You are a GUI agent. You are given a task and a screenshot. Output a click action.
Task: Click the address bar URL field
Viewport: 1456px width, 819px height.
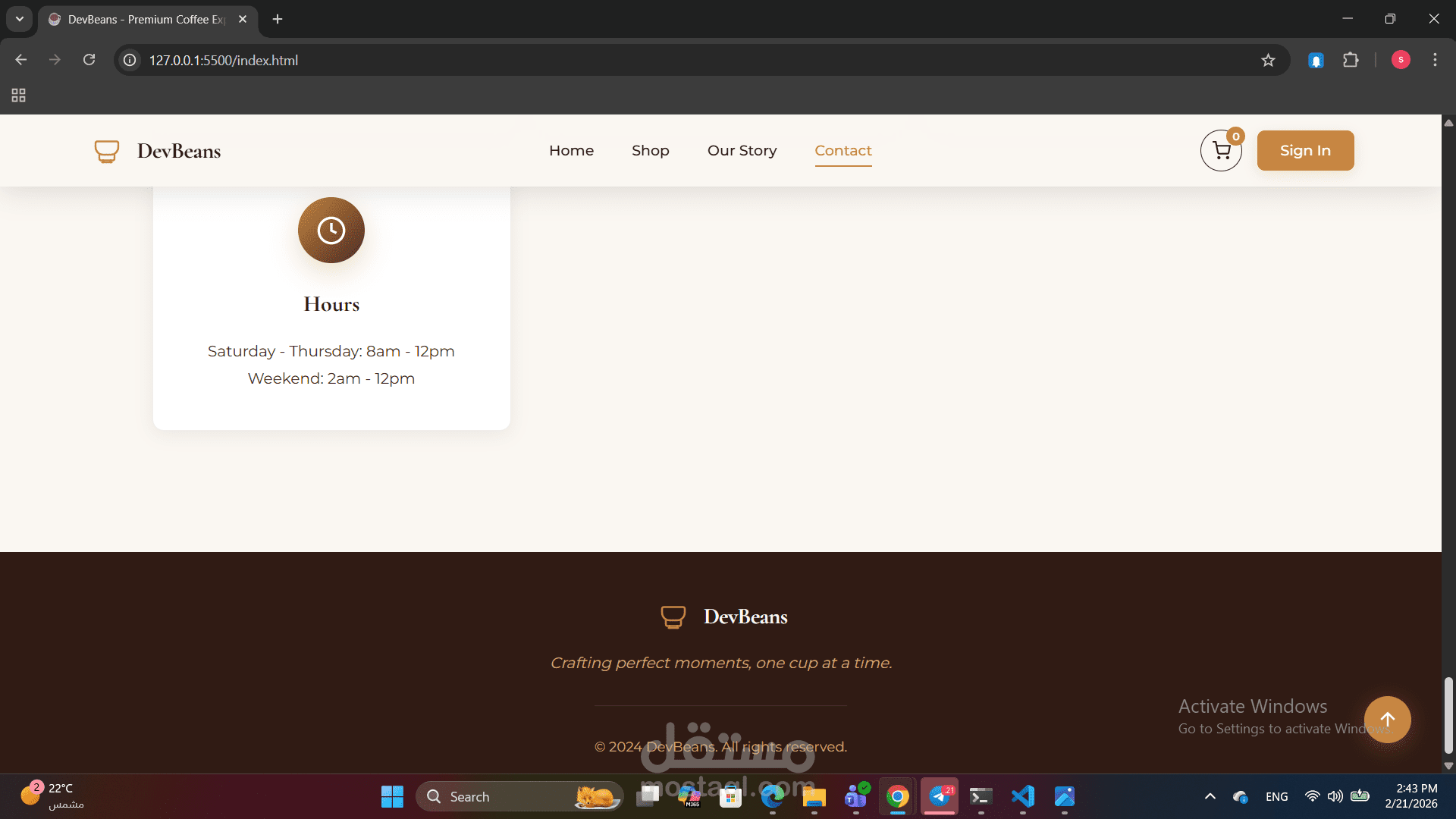[607, 60]
